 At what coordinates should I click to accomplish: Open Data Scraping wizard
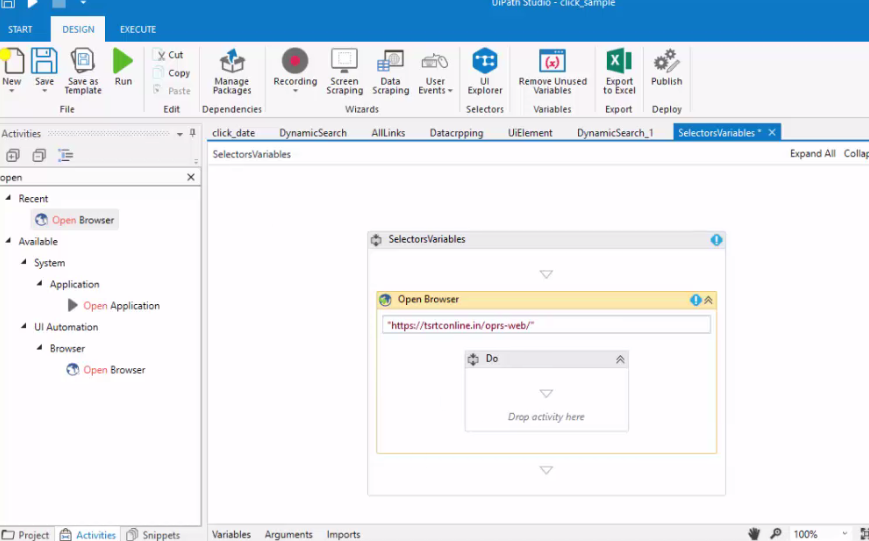click(390, 71)
